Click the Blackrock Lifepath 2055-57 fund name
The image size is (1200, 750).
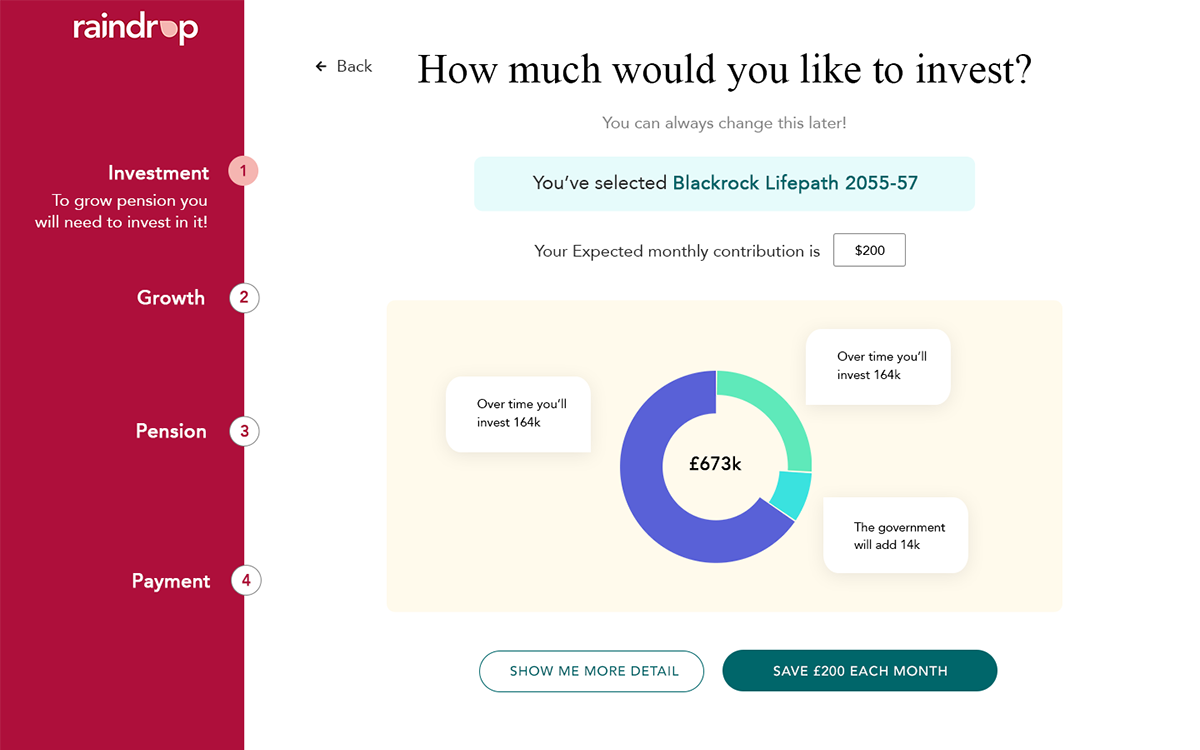[795, 183]
